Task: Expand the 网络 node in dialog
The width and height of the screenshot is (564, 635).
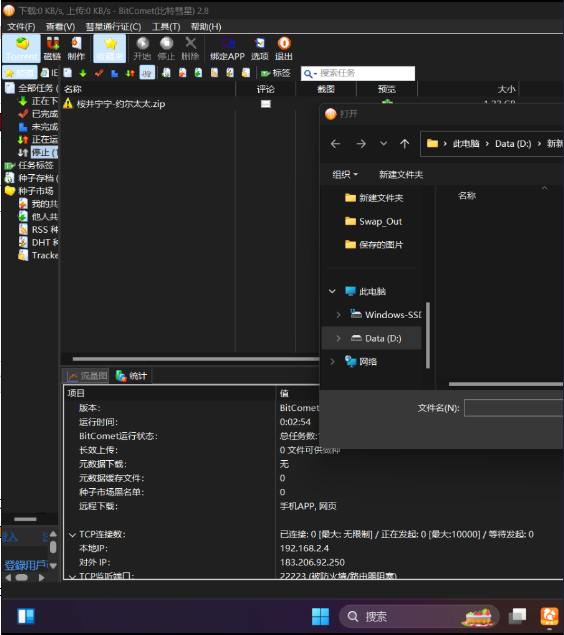Action: [x=332, y=362]
